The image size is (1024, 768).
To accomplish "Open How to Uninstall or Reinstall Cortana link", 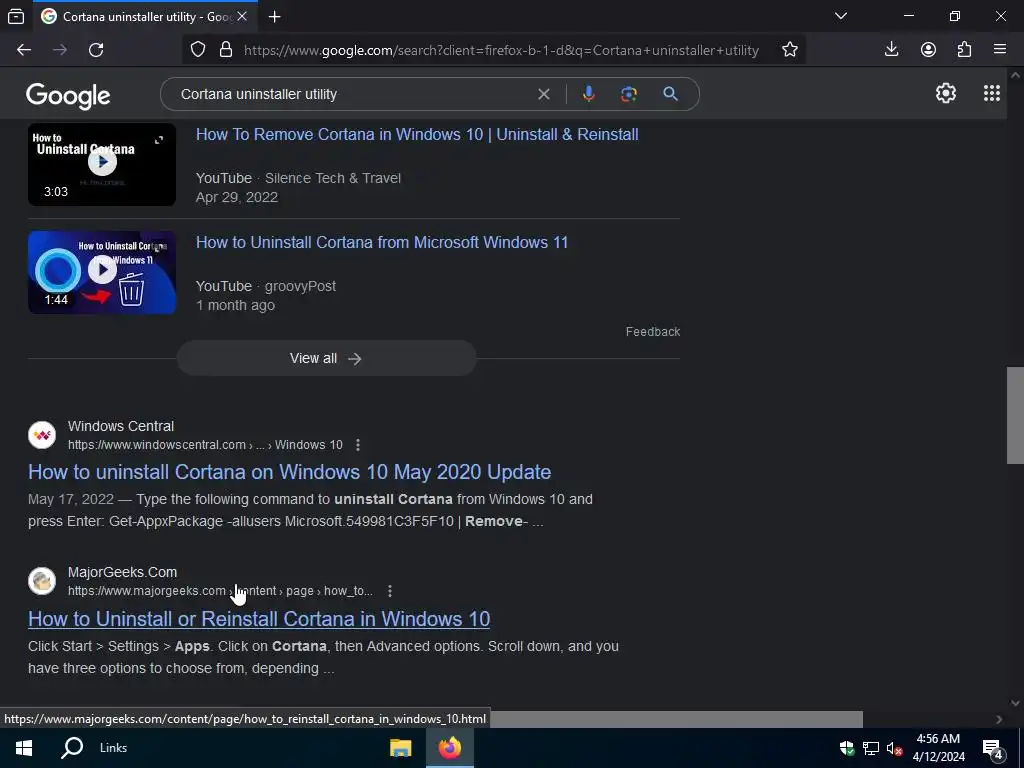I will point(259,618).
